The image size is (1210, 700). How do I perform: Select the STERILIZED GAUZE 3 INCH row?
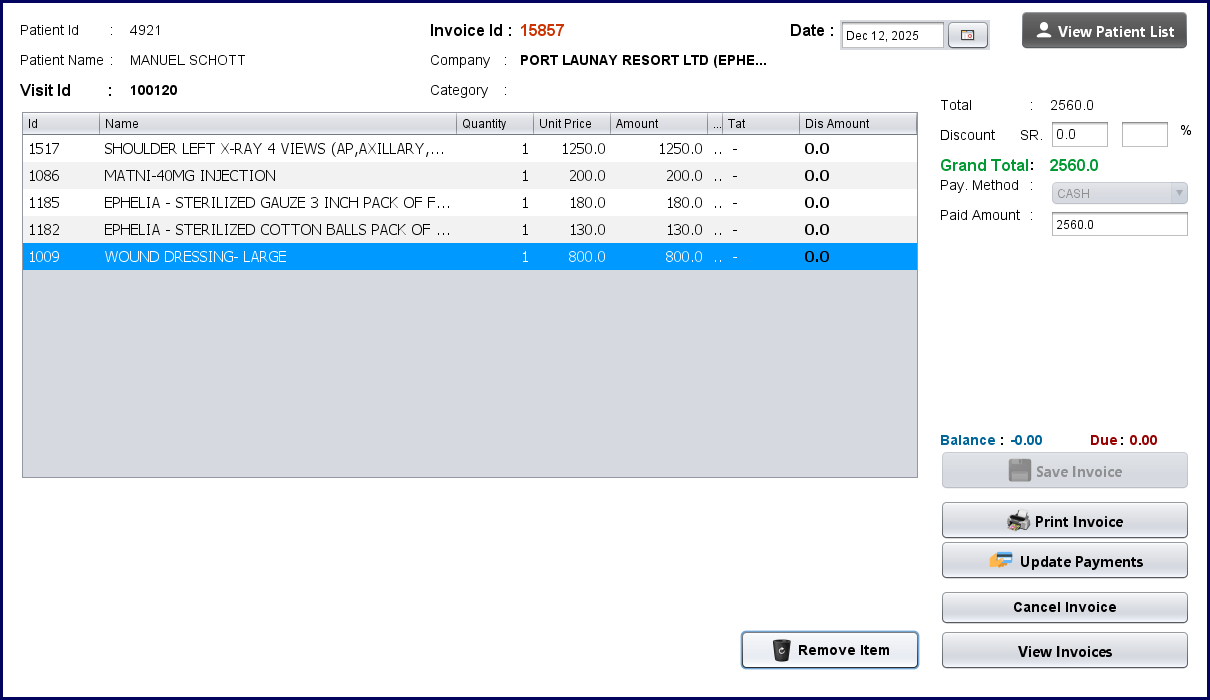pos(277,203)
